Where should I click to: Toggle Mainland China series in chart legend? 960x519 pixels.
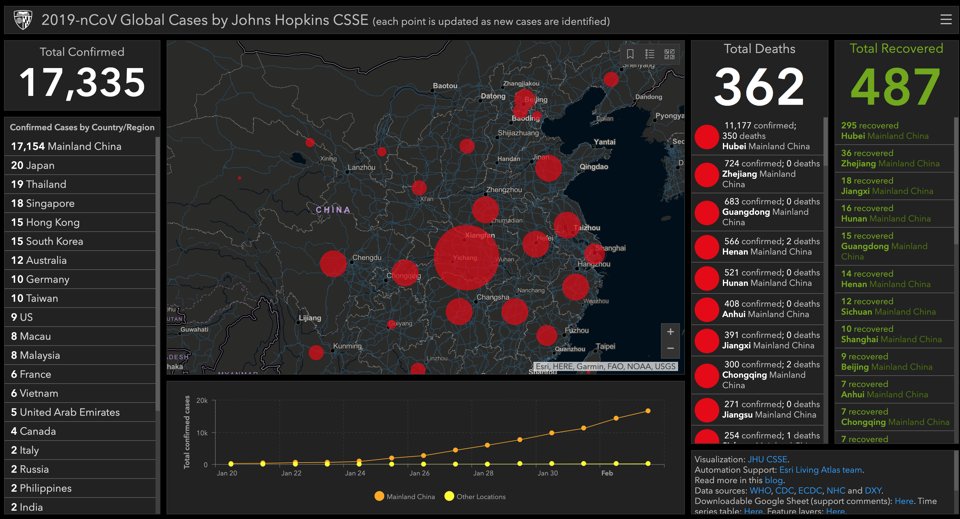point(405,496)
